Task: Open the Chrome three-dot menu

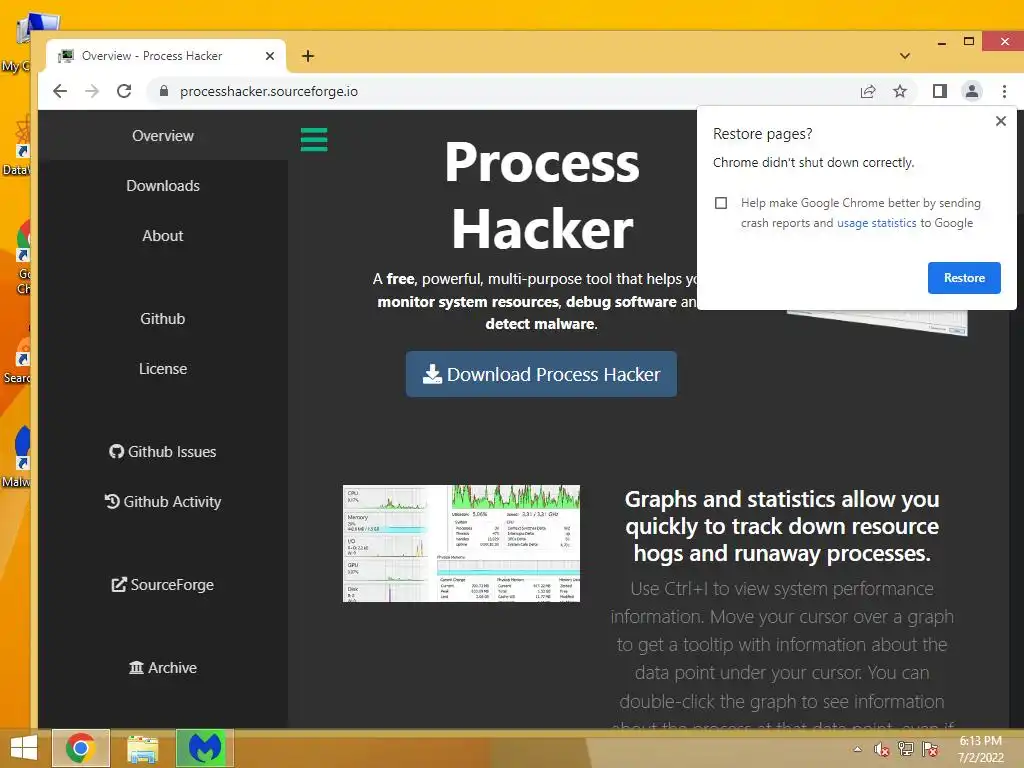Action: [1004, 91]
